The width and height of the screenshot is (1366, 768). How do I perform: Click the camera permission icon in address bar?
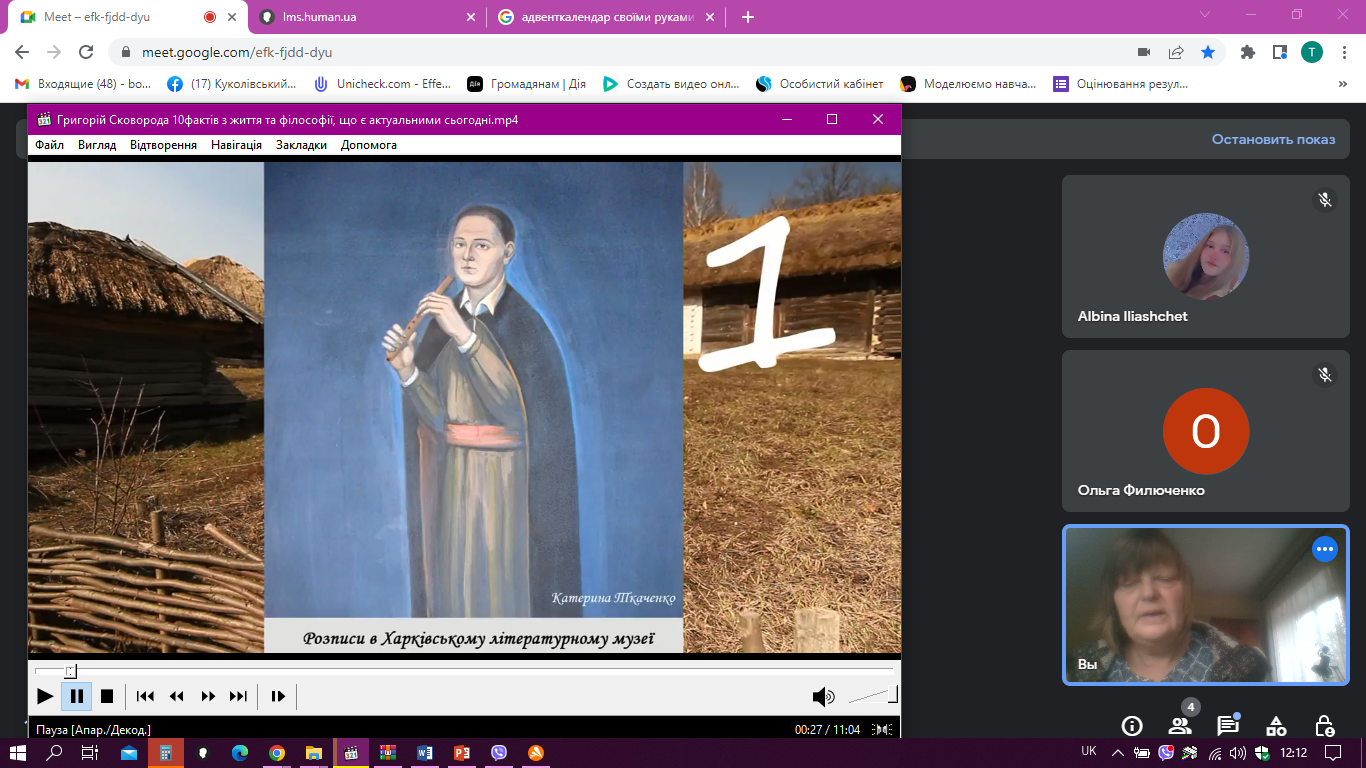click(x=1144, y=52)
